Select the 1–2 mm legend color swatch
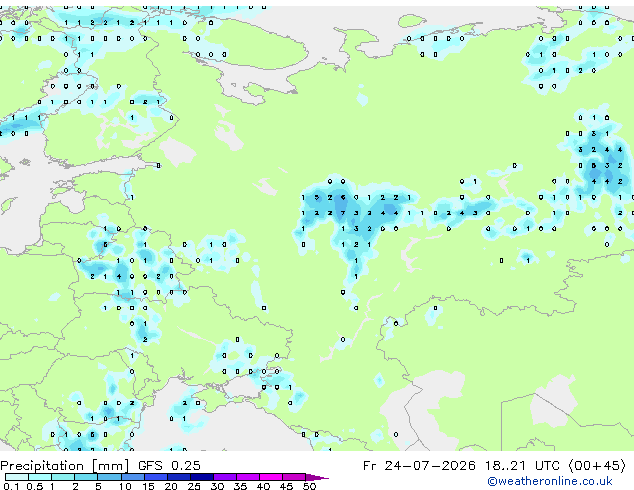Screen dimensions: 634x490 [x=63, y=477]
